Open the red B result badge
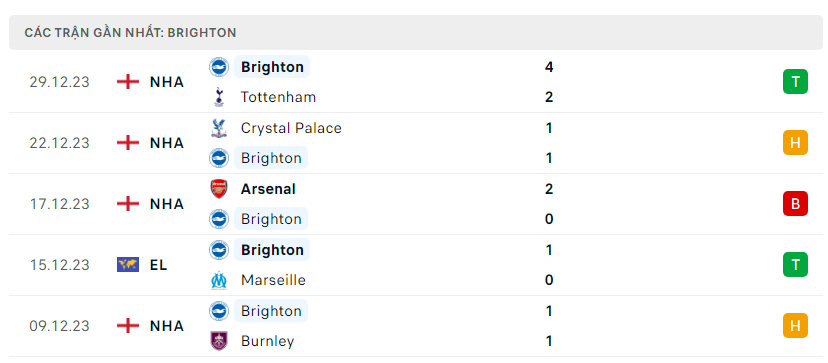Image resolution: width=828 pixels, height=363 pixels. pyautogui.click(x=795, y=204)
